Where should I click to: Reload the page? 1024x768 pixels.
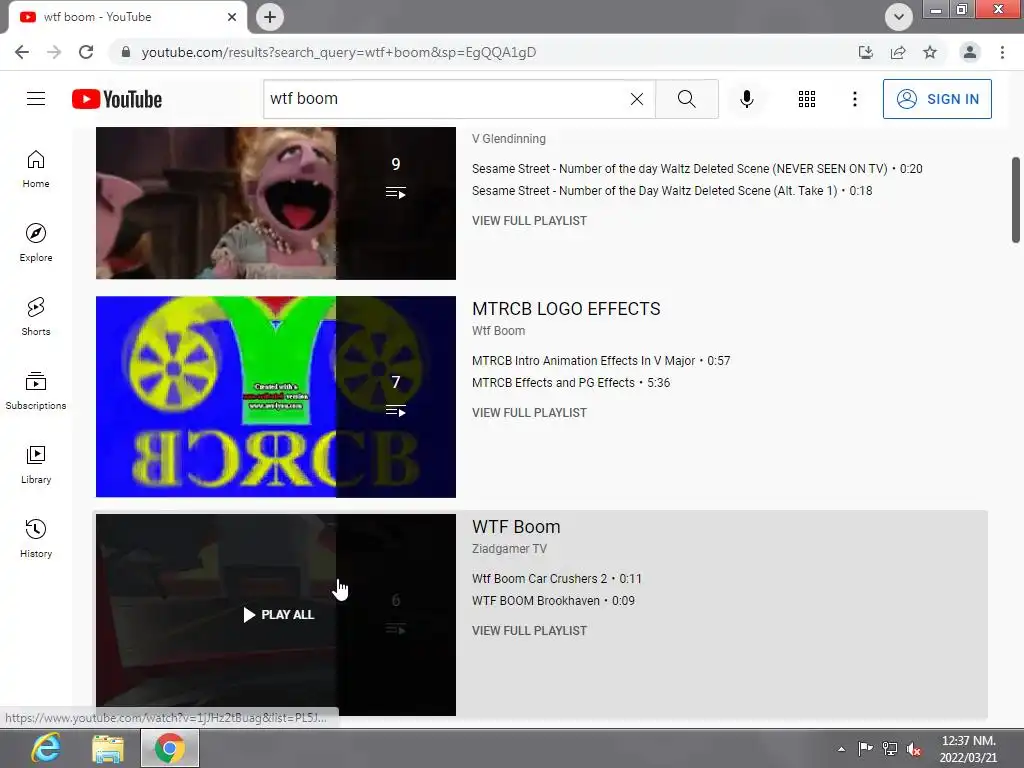(x=86, y=52)
